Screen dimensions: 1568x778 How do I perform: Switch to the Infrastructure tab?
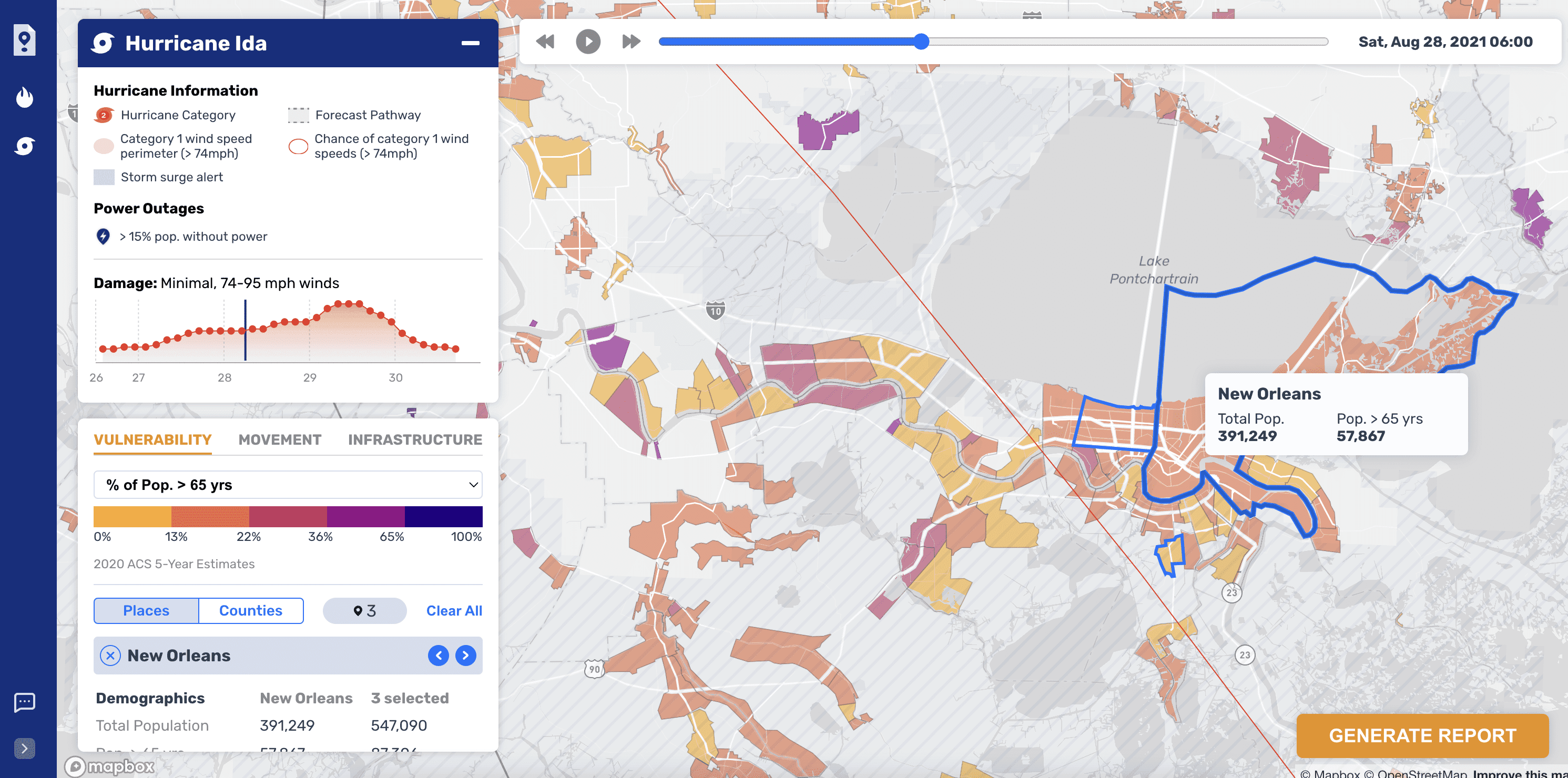414,439
